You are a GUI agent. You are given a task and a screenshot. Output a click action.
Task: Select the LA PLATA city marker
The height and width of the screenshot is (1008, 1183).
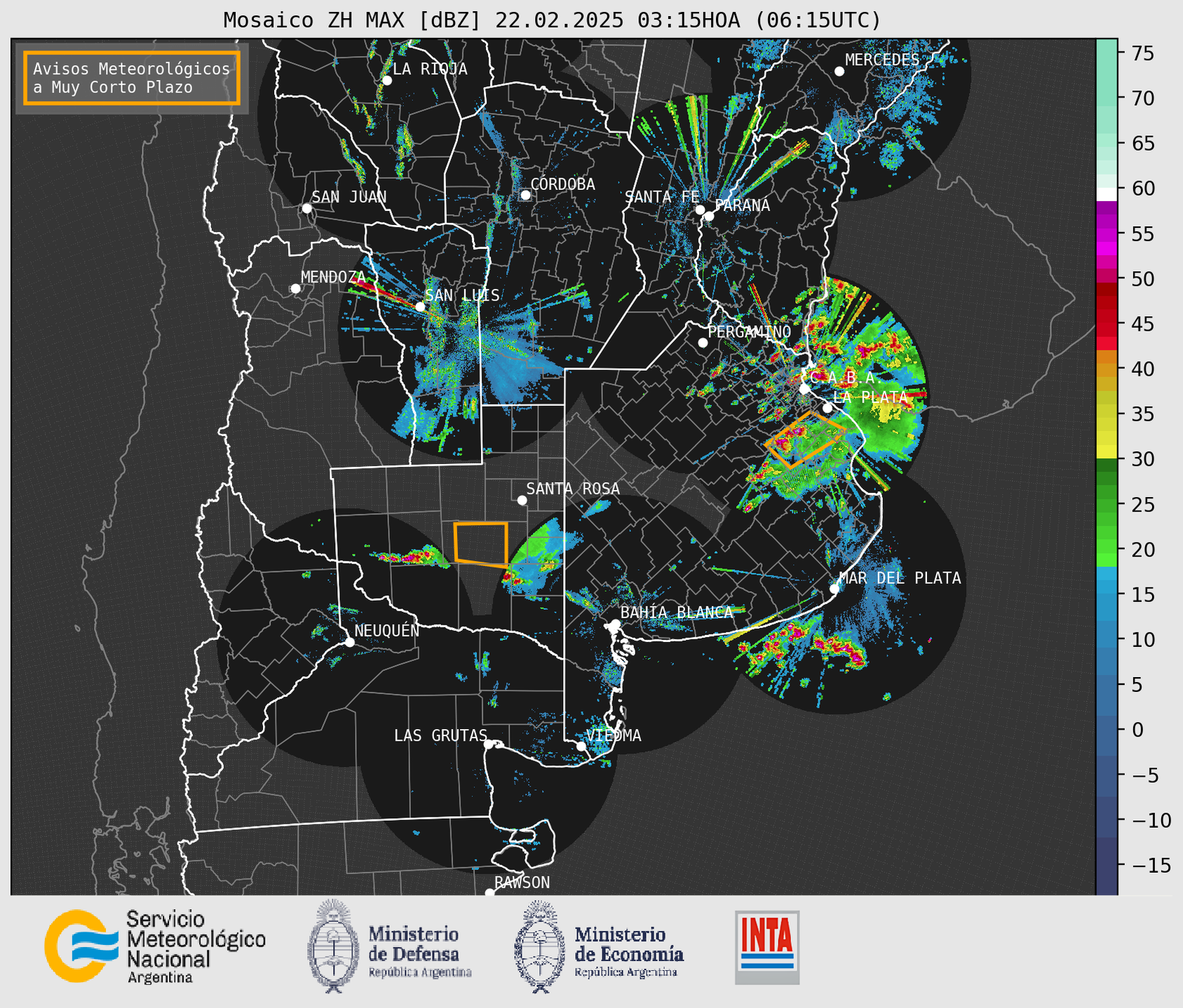pos(827,408)
